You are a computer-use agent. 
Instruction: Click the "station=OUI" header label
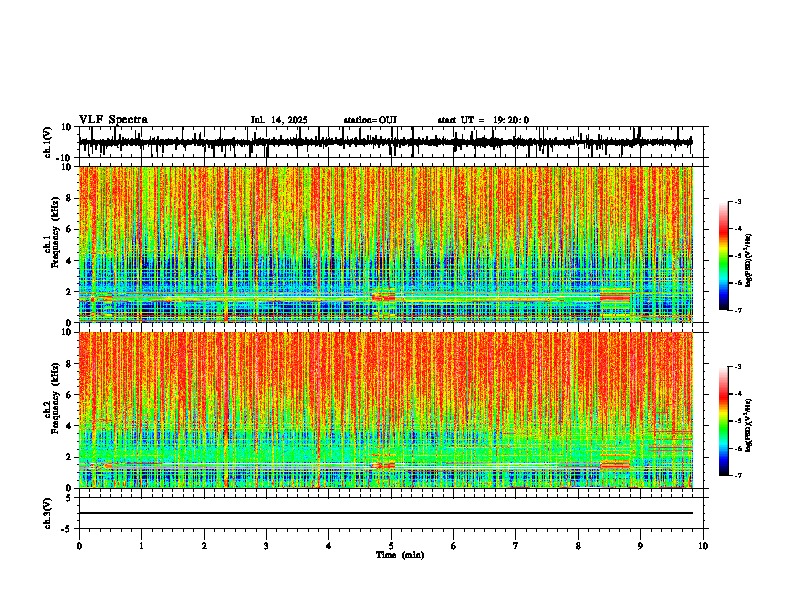coord(370,120)
